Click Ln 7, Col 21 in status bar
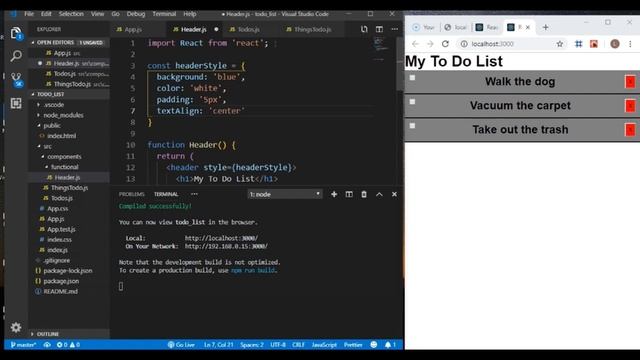 pos(218,344)
